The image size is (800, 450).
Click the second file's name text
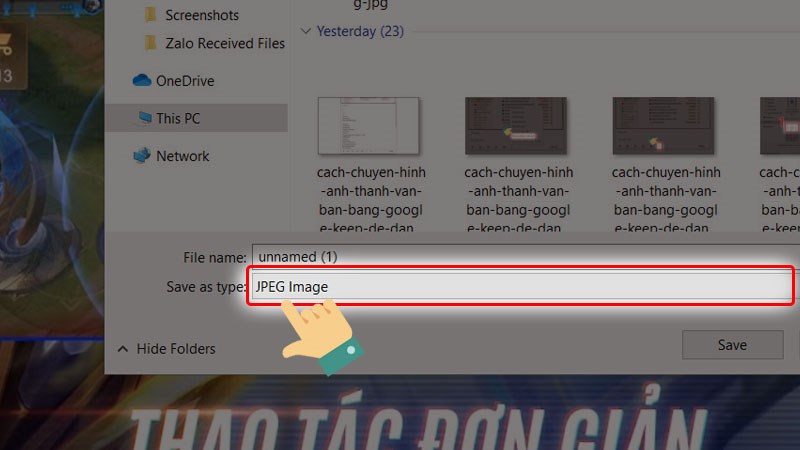(x=518, y=199)
